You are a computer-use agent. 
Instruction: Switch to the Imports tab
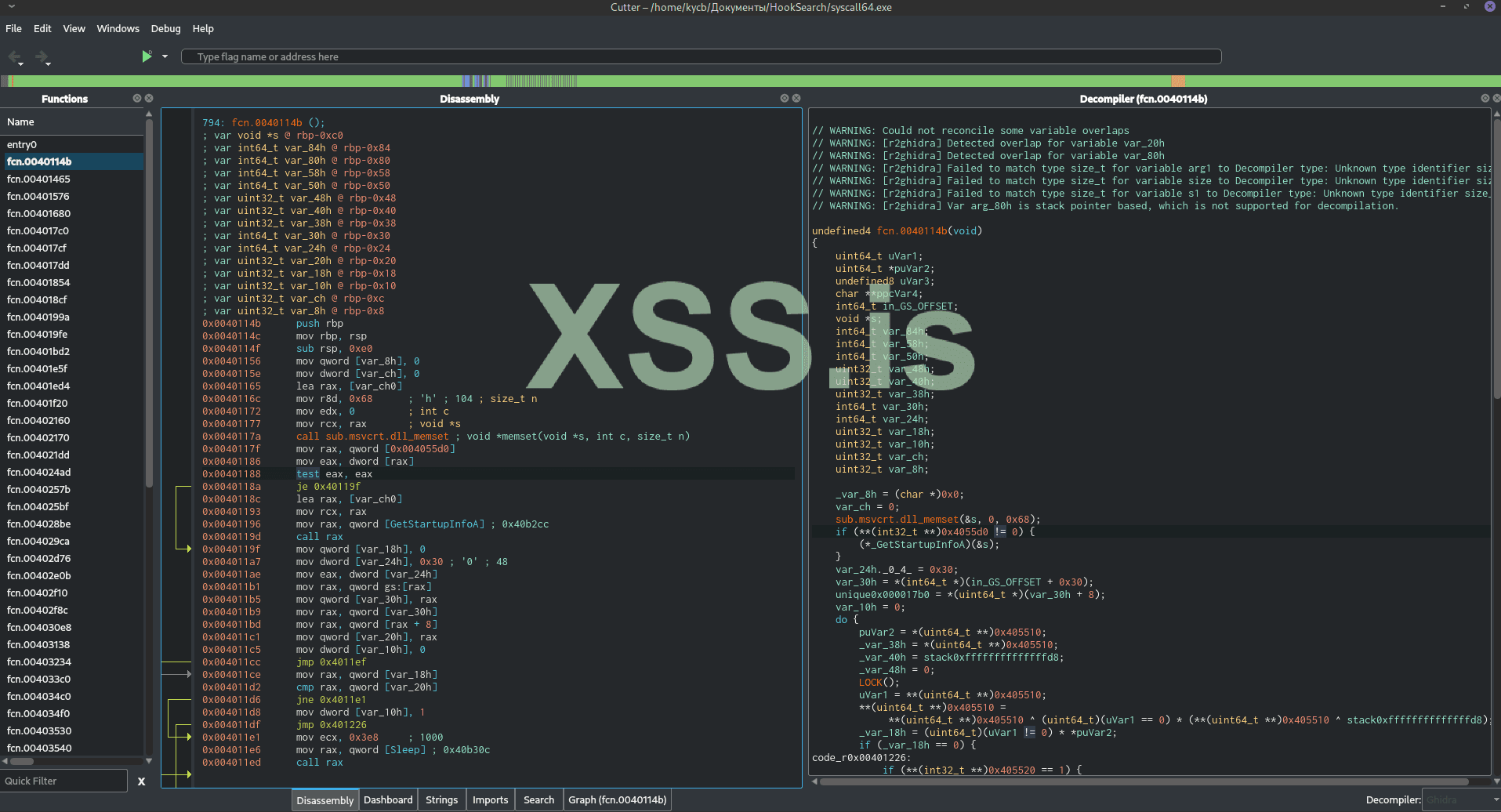491,800
